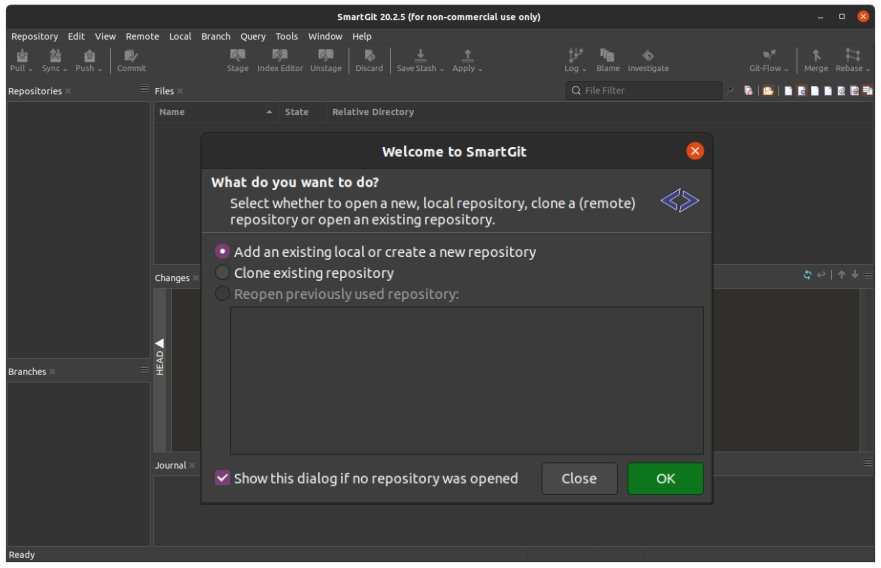
Task: Open the Repositories panel options menu
Action: [144, 89]
